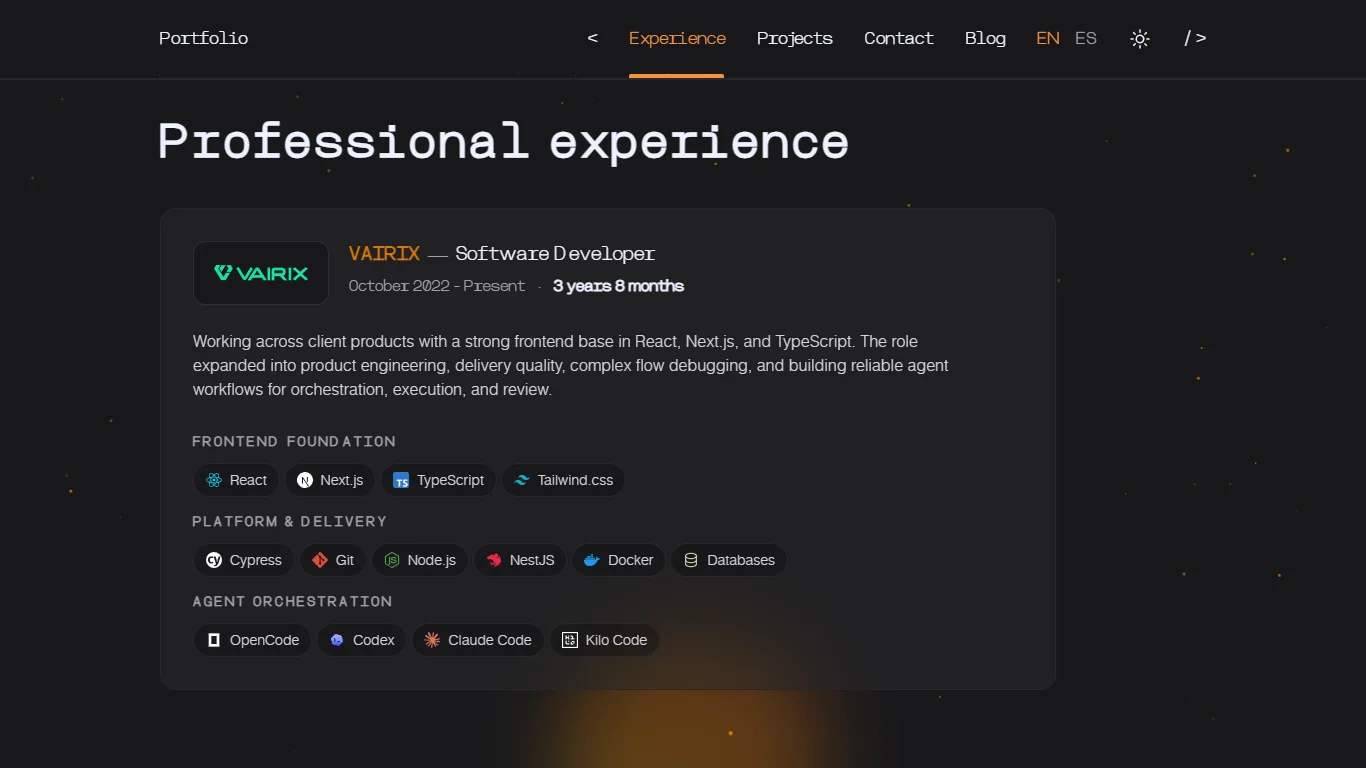1366x768 pixels.
Task: Select the Databases chip label
Action: tap(741, 560)
